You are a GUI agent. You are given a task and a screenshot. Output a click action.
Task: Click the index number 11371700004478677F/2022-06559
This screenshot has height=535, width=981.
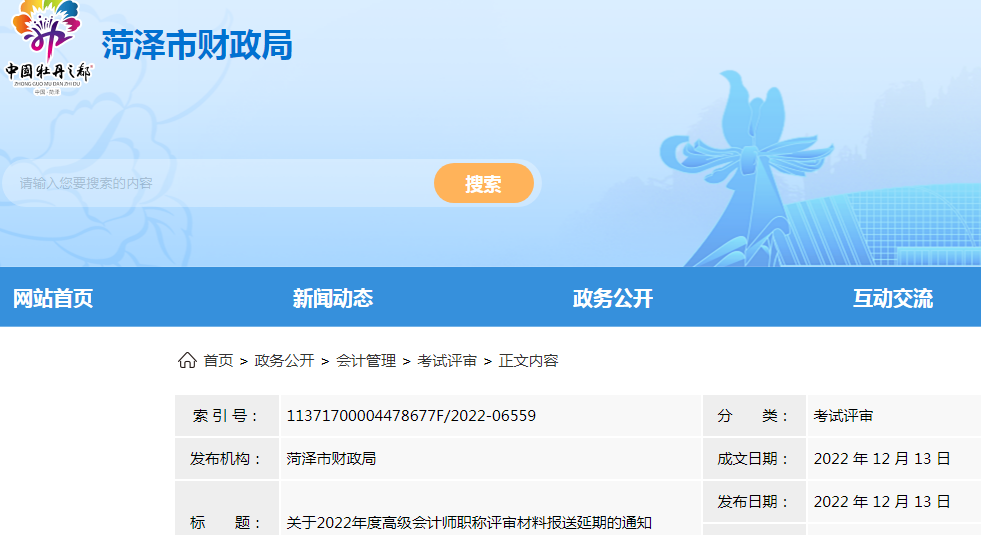click(411, 416)
